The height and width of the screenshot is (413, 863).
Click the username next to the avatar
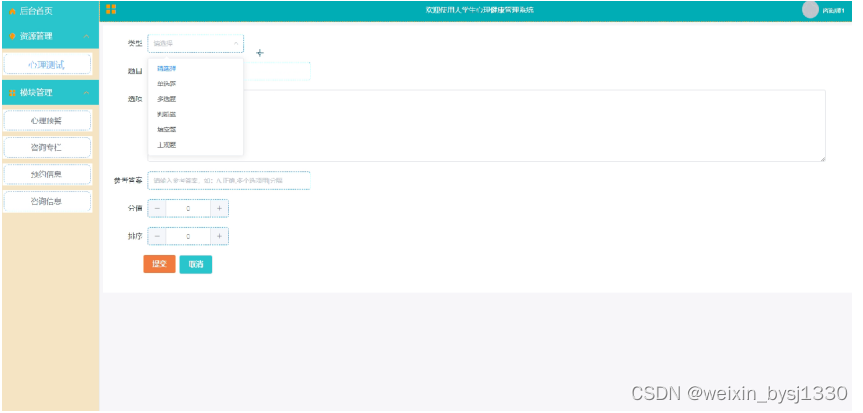833,10
